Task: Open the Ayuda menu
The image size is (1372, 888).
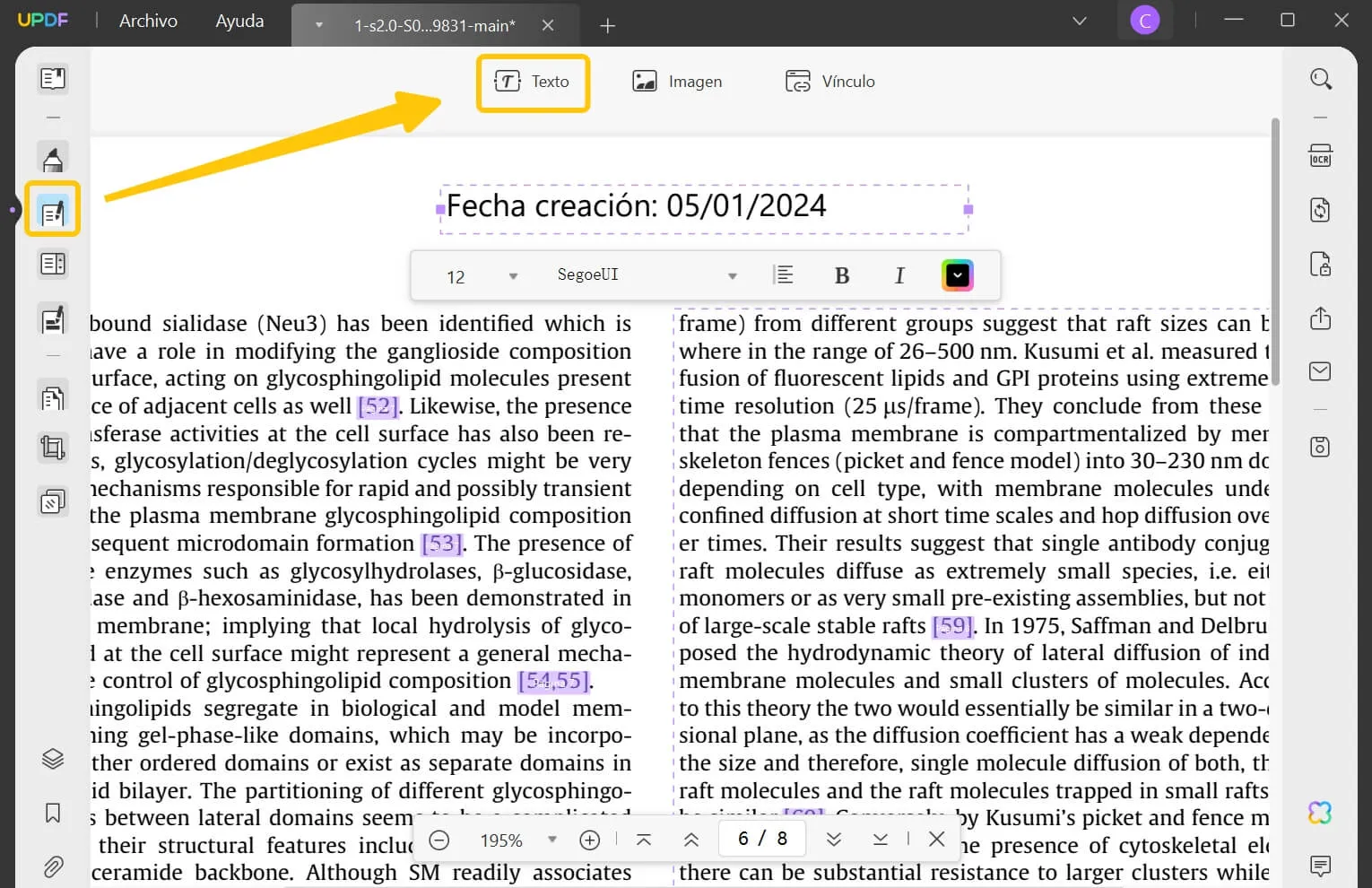Action: click(x=239, y=21)
